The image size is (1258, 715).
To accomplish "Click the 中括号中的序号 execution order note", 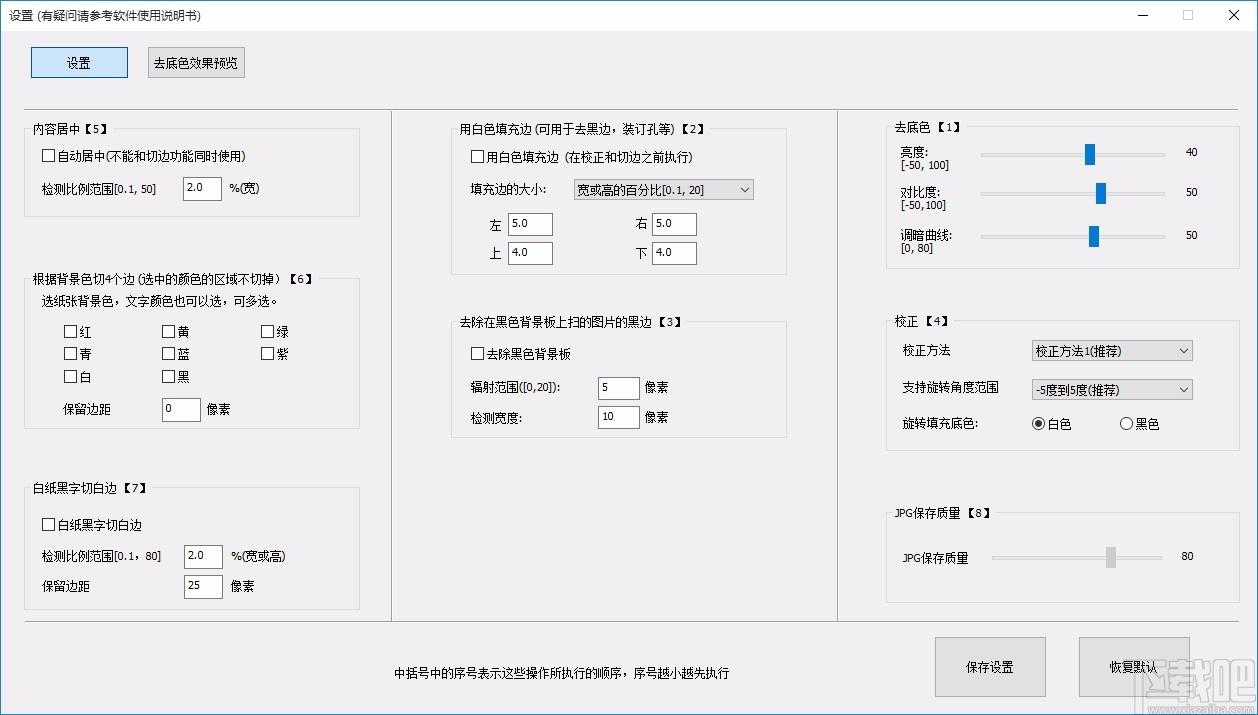I will click(562, 674).
